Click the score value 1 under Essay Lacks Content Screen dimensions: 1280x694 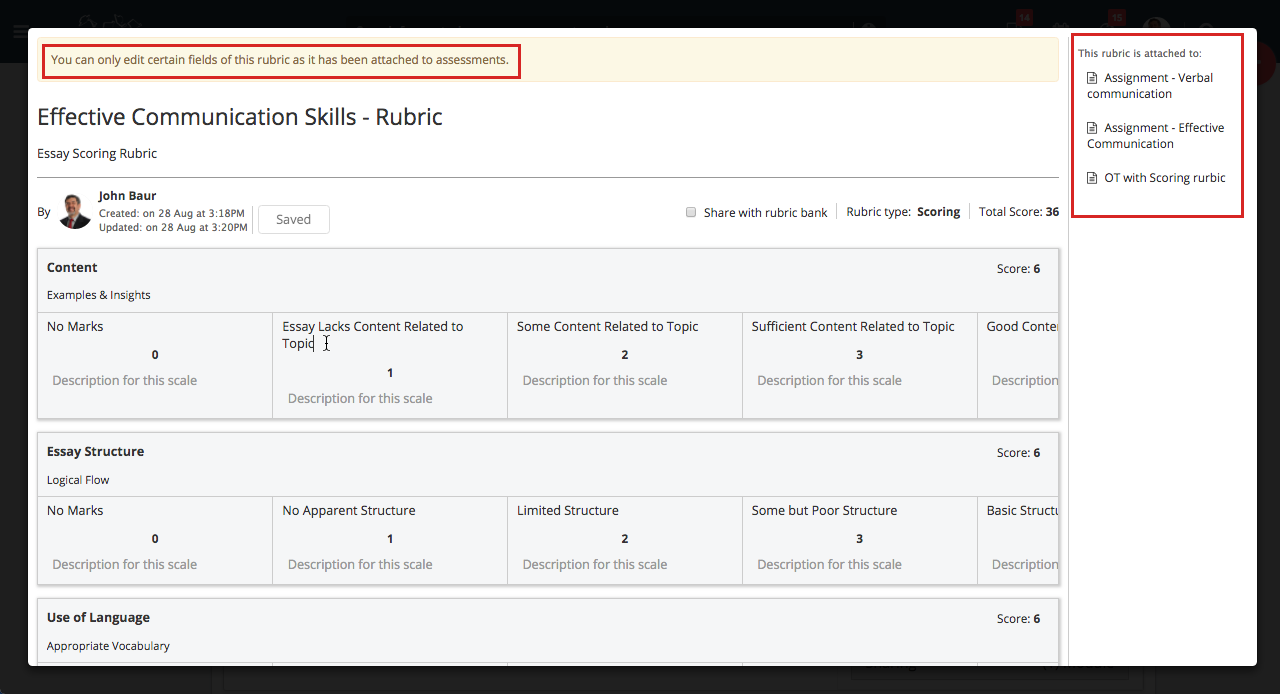(390, 373)
